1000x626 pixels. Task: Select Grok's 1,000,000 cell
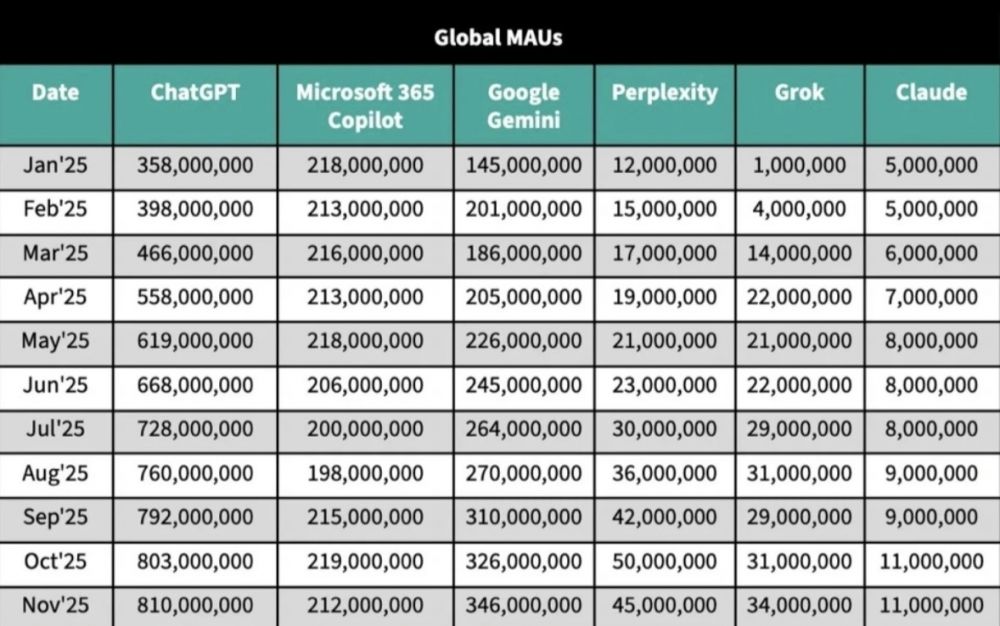tap(799, 166)
